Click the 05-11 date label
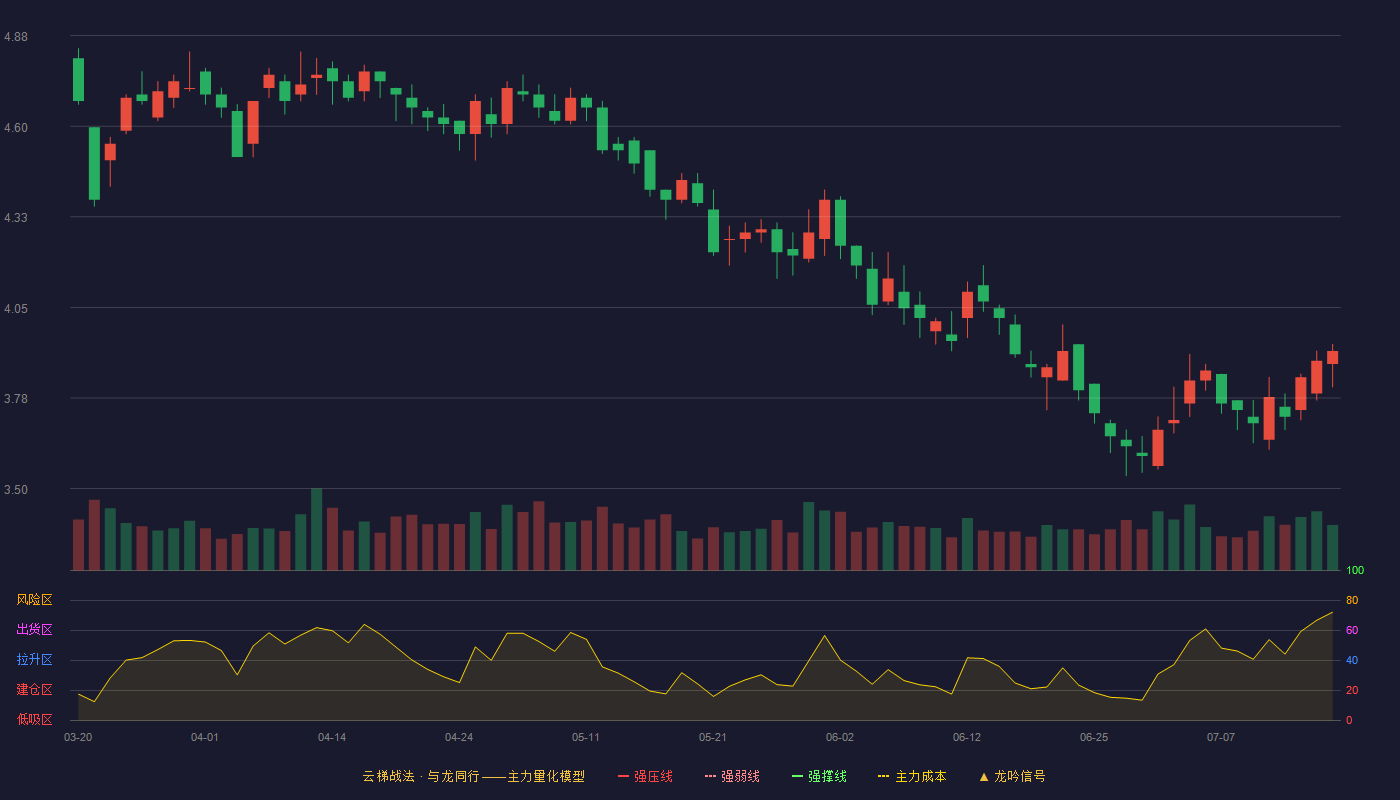The height and width of the screenshot is (800, 1400). click(586, 737)
